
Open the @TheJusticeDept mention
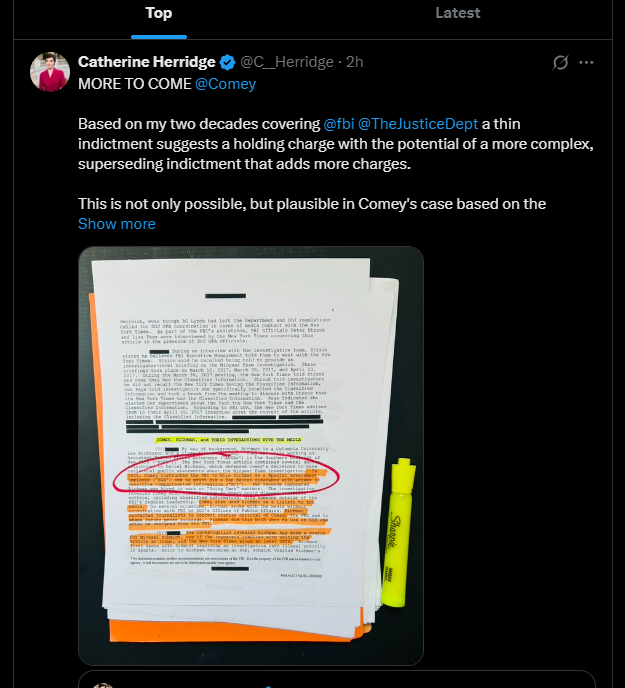[418, 124]
